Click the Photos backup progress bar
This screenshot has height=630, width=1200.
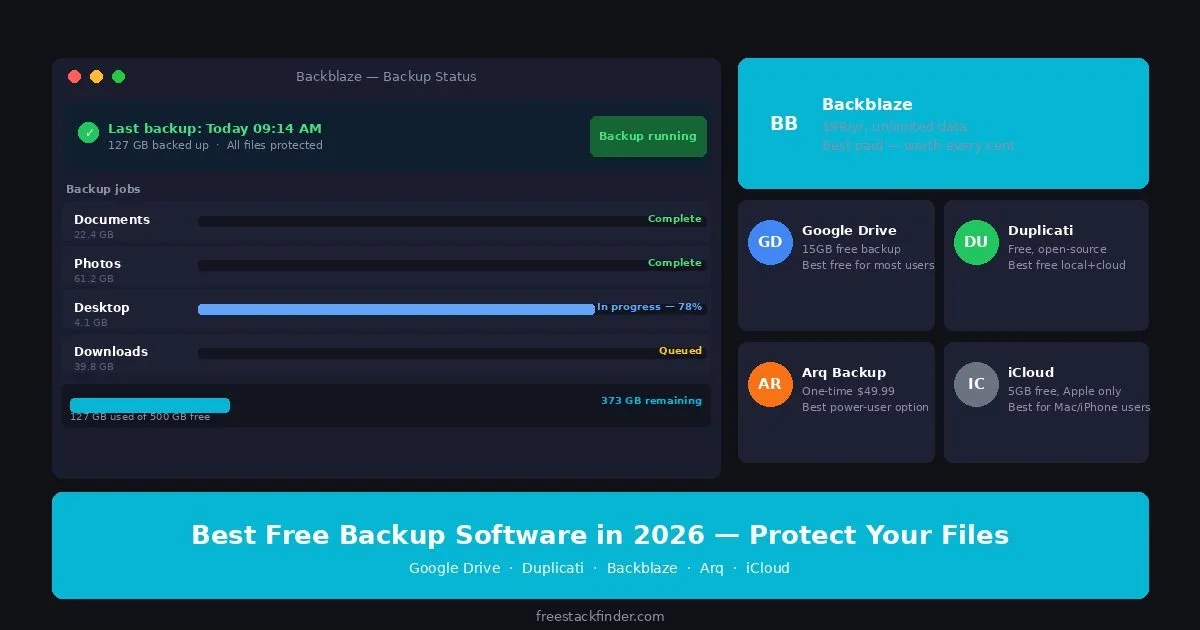tap(452, 265)
